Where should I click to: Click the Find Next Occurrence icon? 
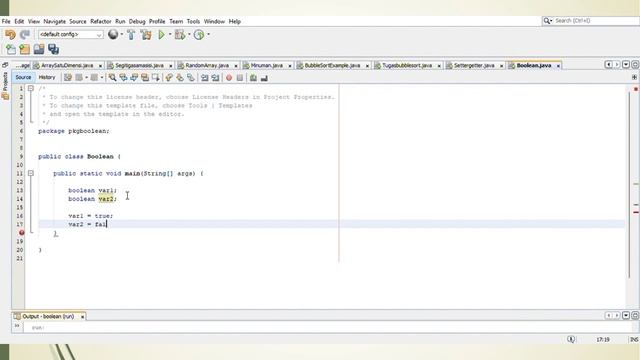coord(134,78)
